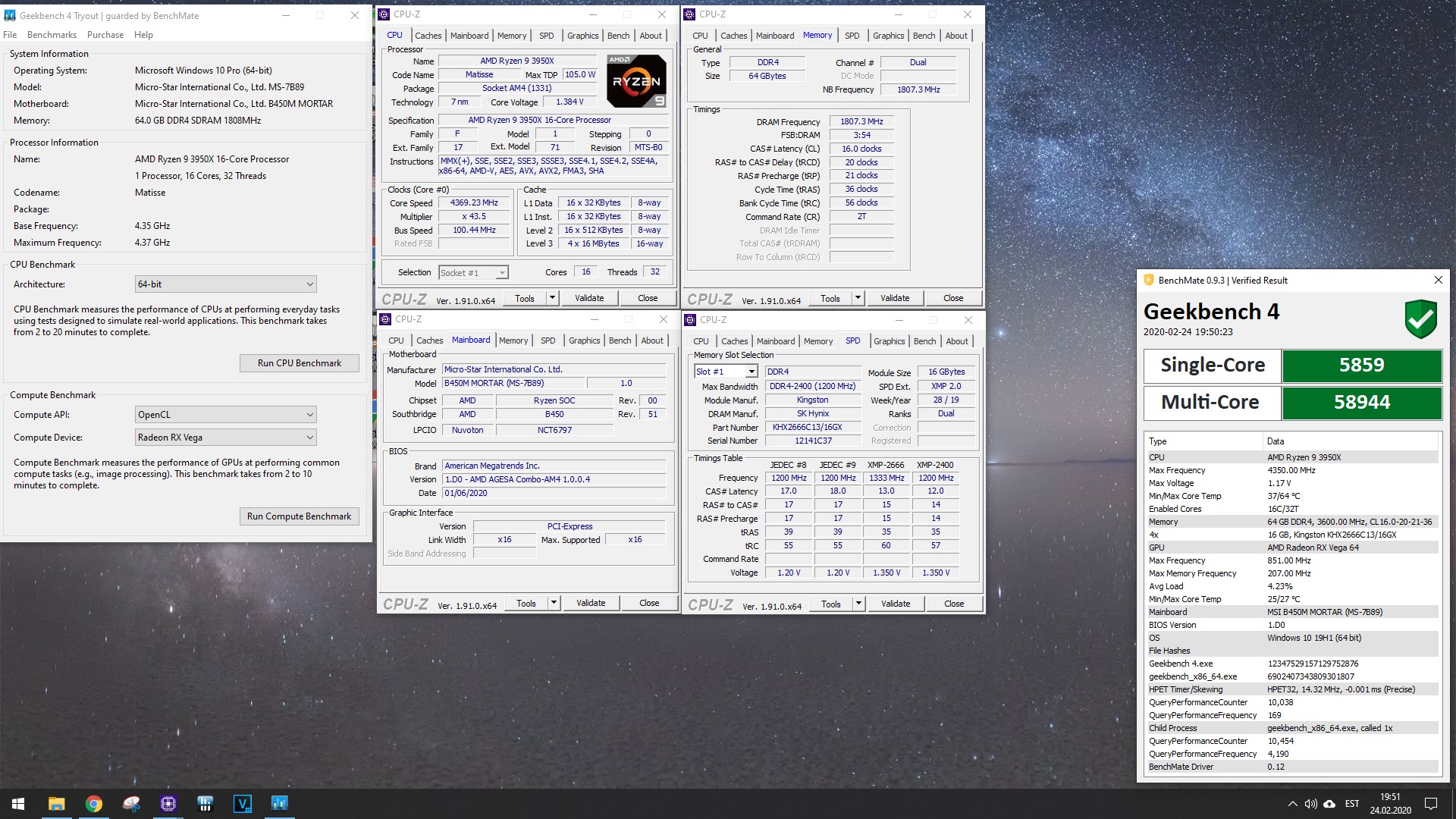Switch to CPU-Z via purple chip taskbar icon

coord(168,804)
